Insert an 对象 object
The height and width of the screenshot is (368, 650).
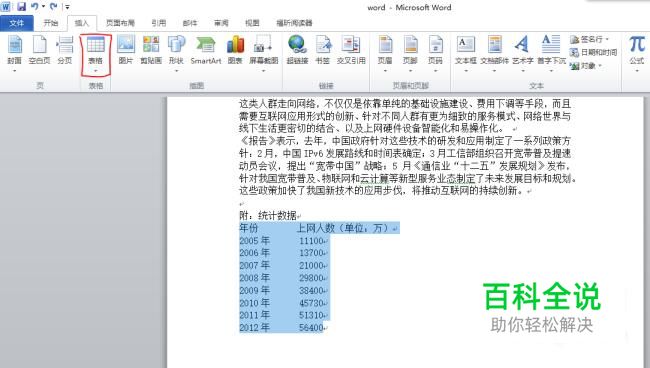[584, 66]
